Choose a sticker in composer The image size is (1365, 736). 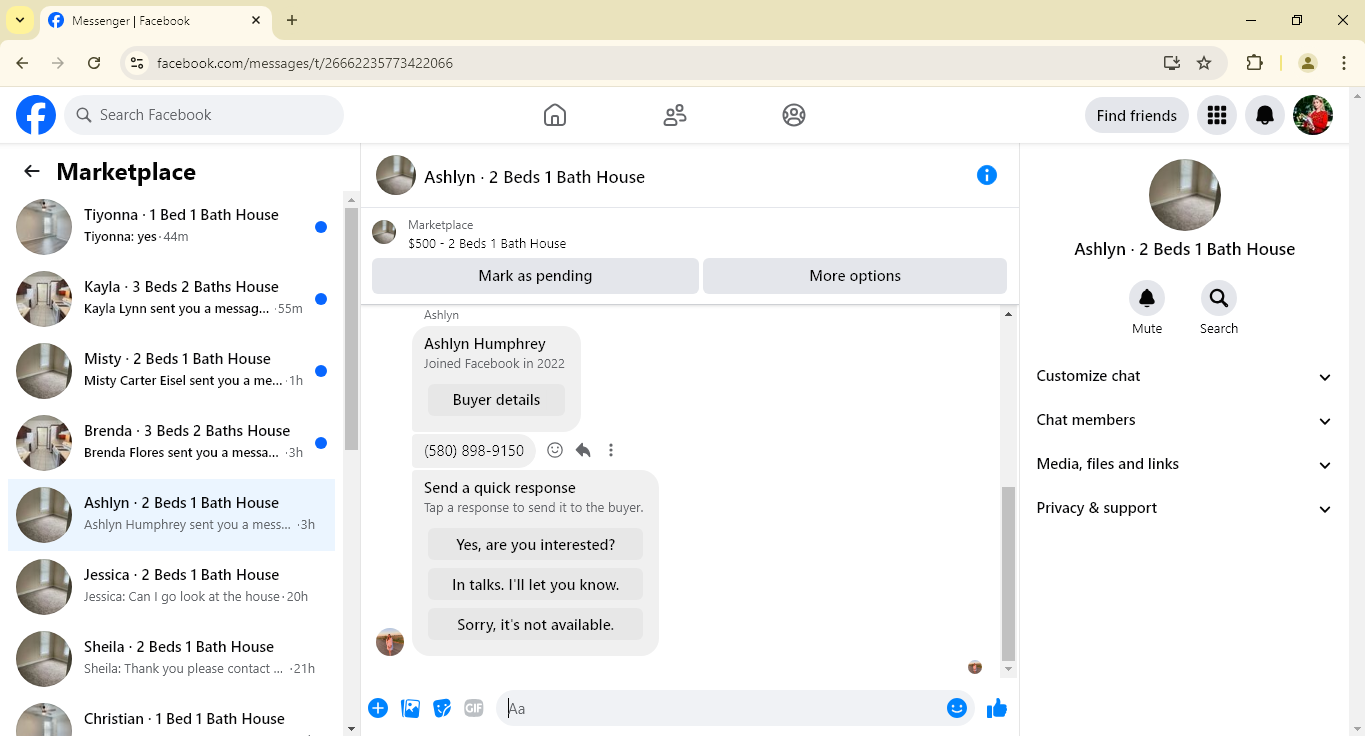coord(442,708)
